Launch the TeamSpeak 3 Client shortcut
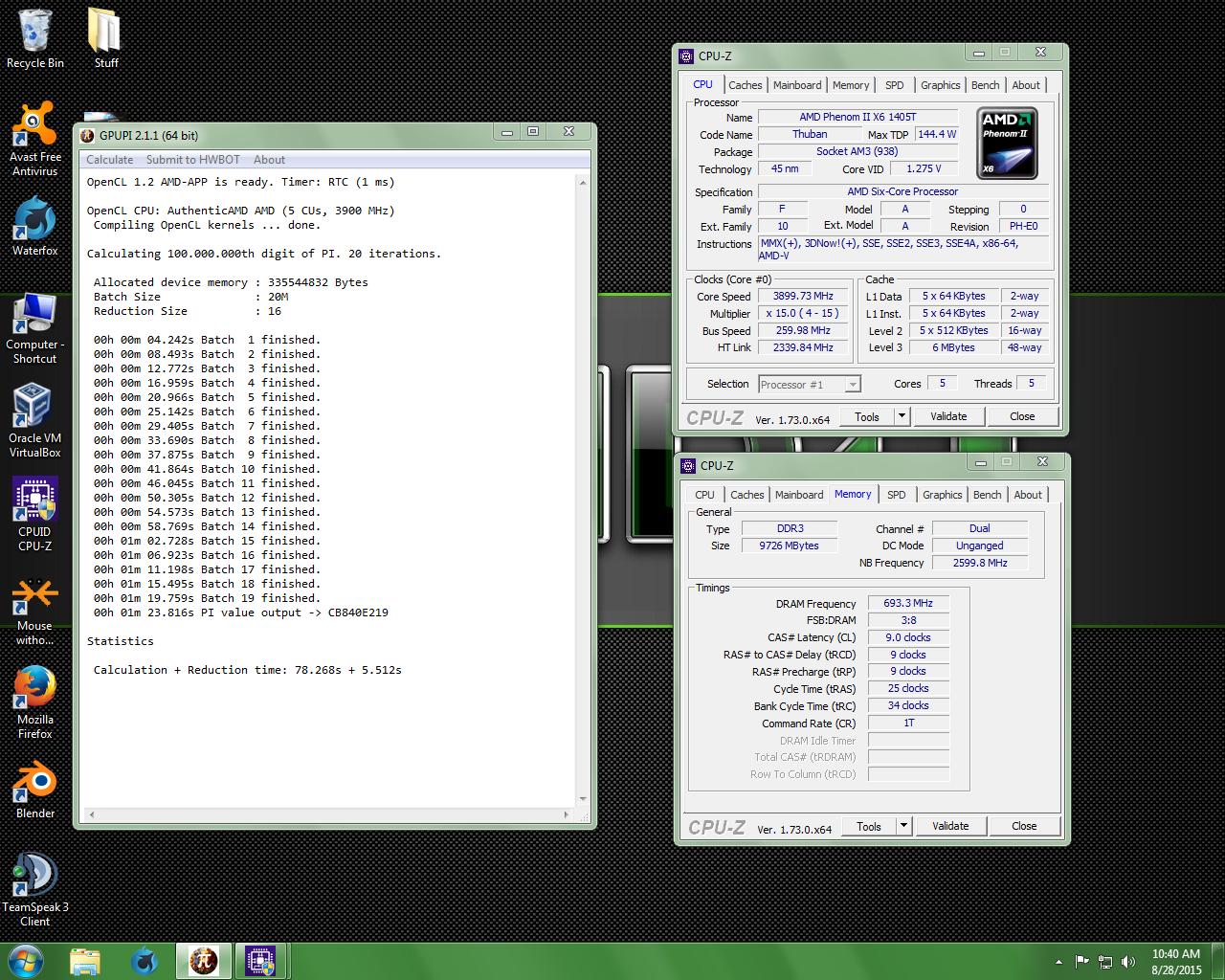This screenshot has width=1225, height=980. 35,890
